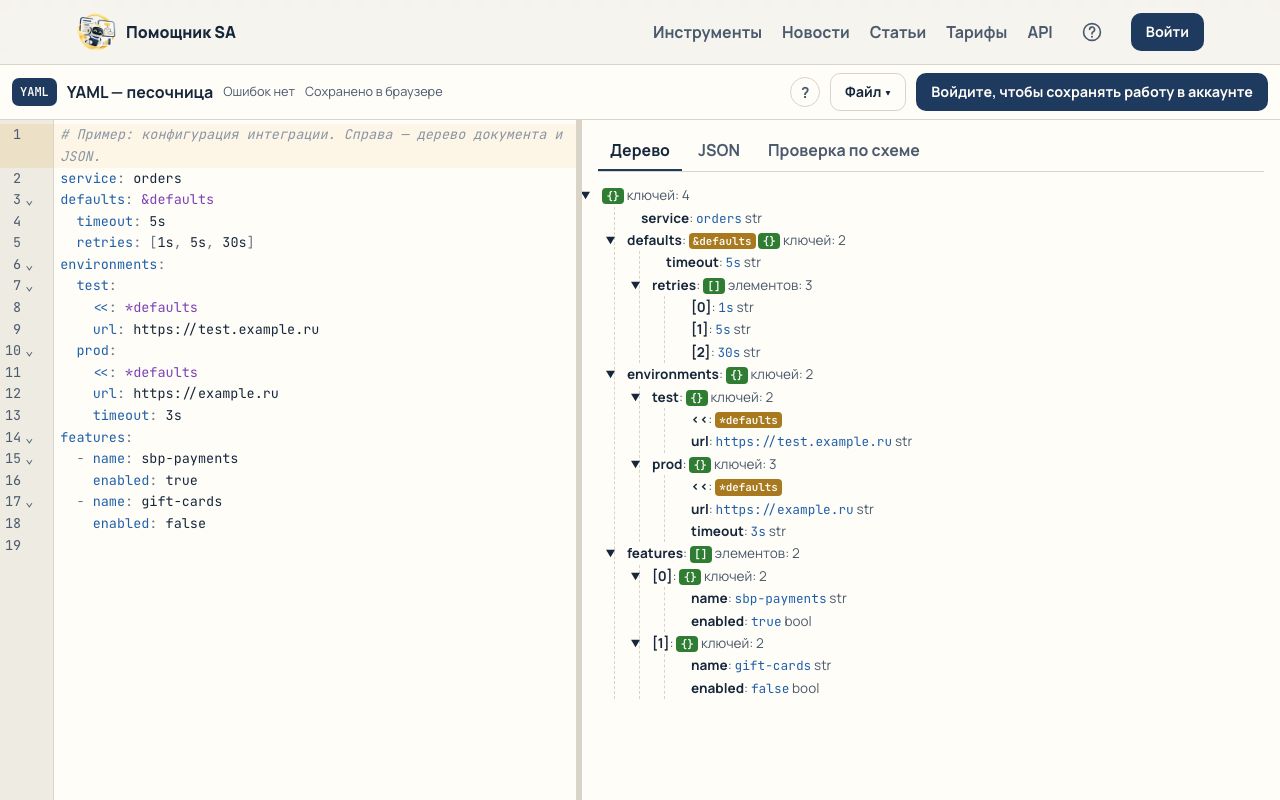Collapse the features node in tree

click(611, 553)
